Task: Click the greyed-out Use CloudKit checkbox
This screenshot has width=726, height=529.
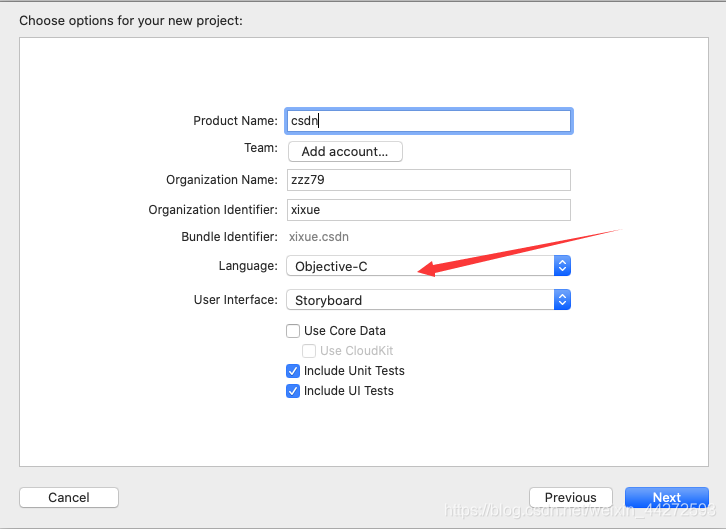Action: click(309, 351)
